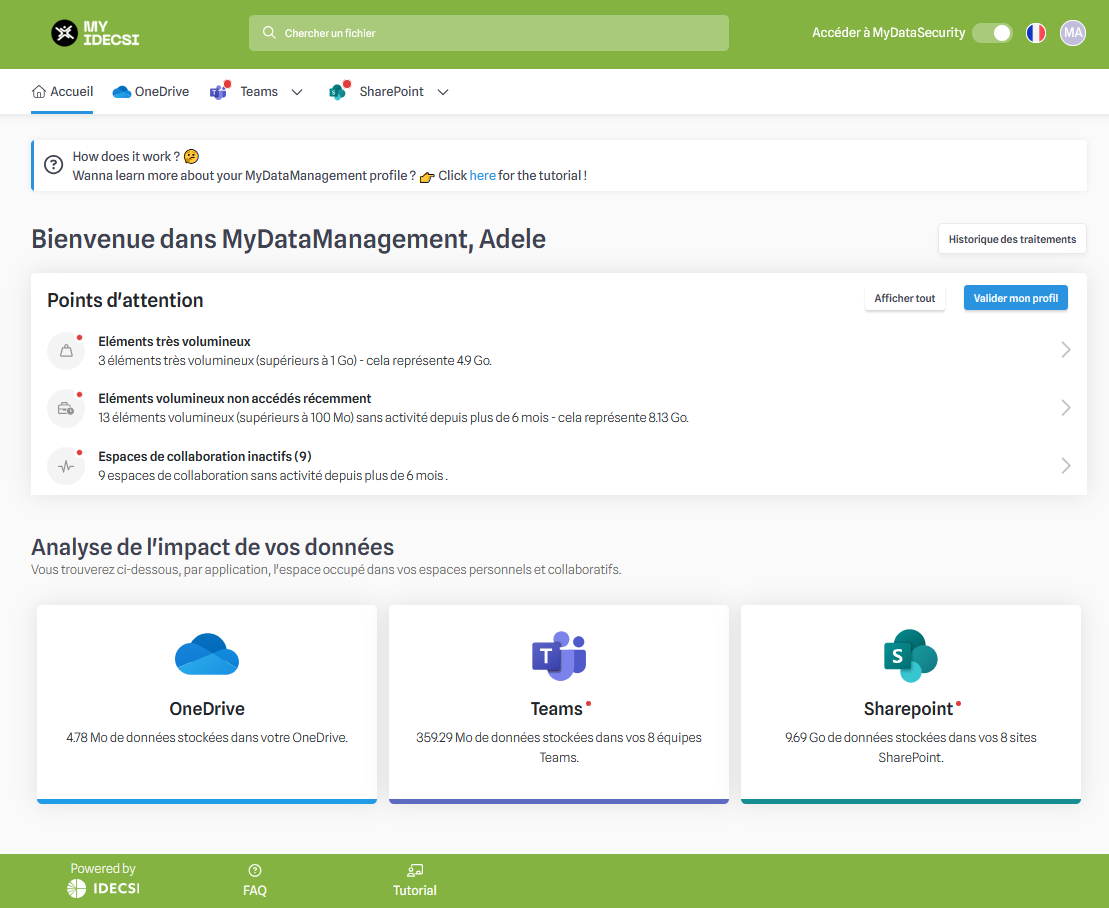Select Espaces de collaboration inactifs (9) title
This screenshot has width=1109, height=908.
coord(205,457)
